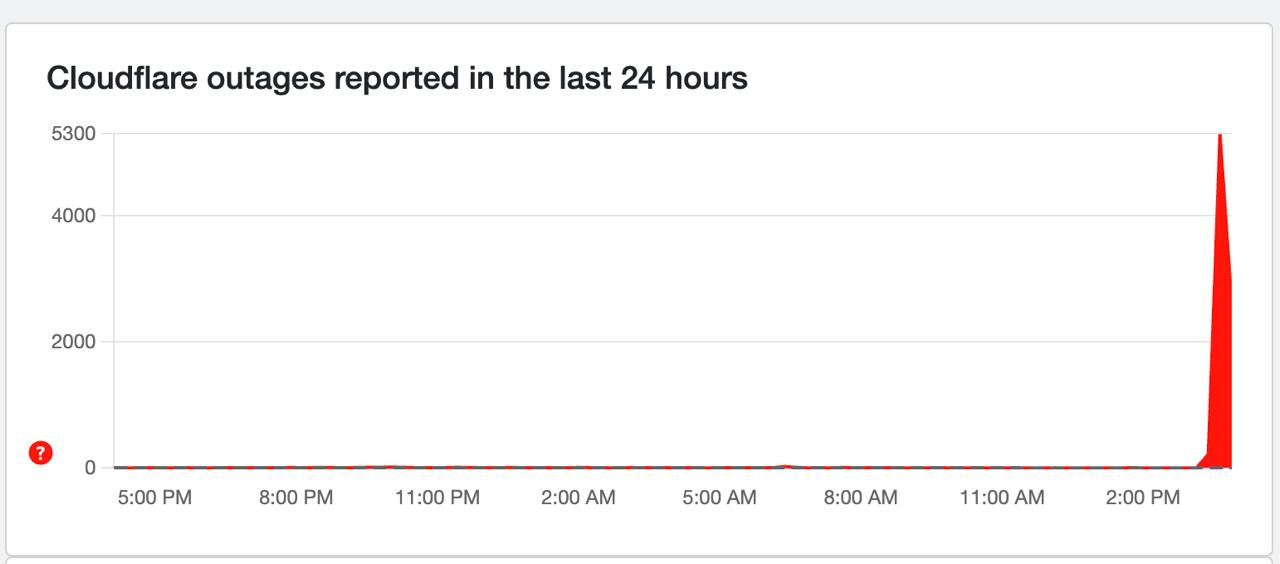Click the 4000 horizontal gridline mid-chart
The image size is (1280, 564).
[660, 215]
